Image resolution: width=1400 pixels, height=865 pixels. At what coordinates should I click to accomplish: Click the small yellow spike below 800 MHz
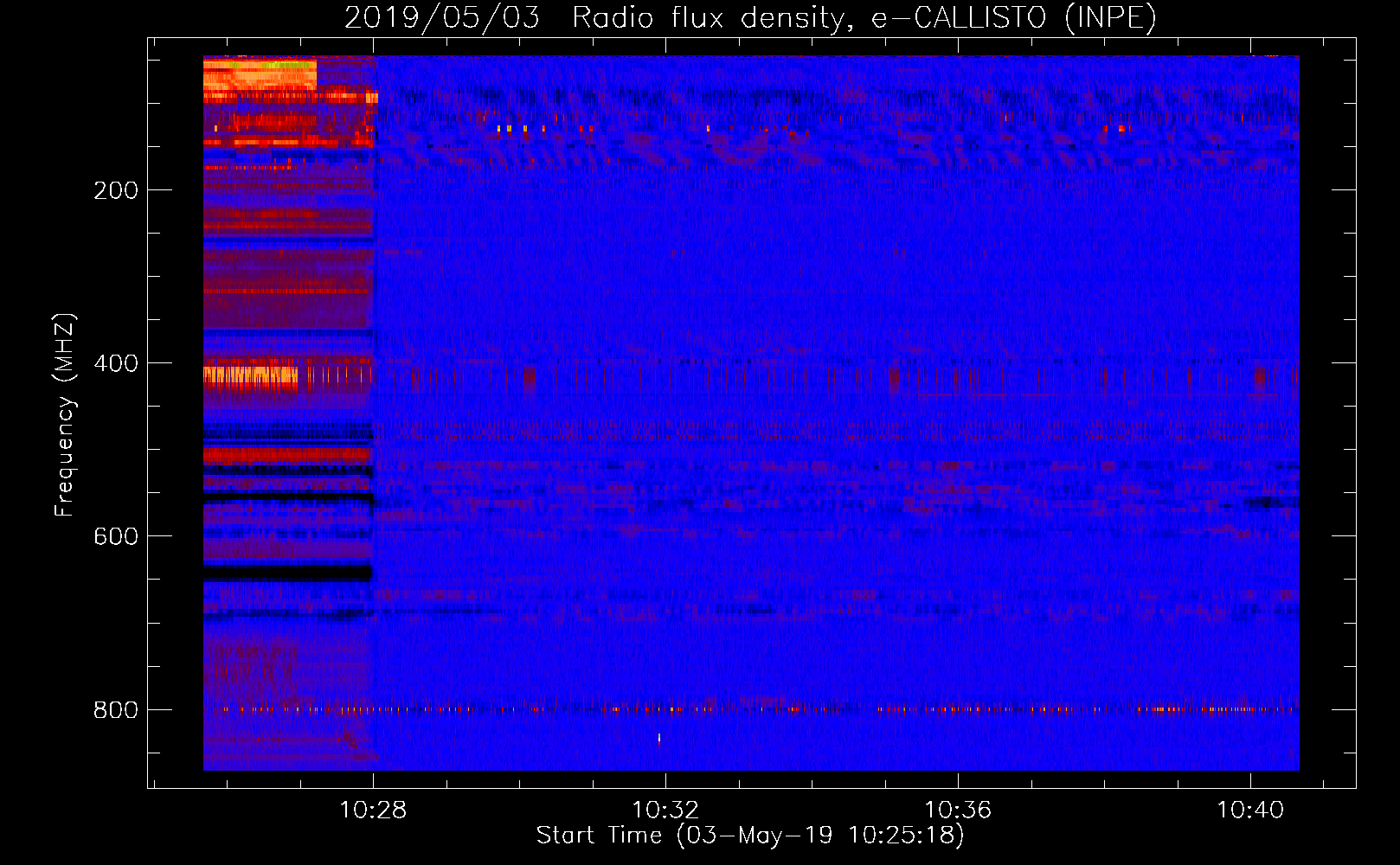tap(659, 738)
